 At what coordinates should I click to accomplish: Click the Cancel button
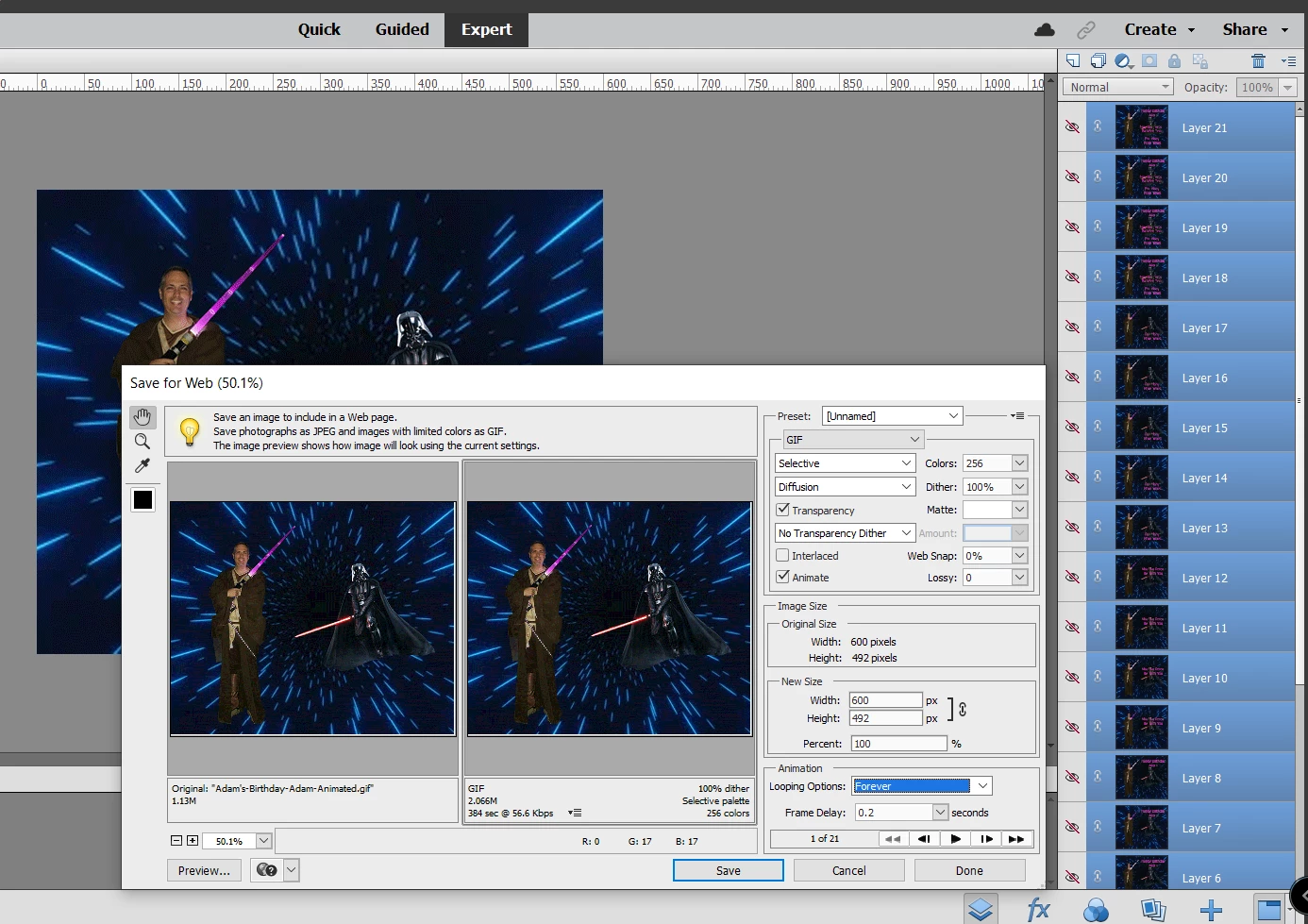[x=849, y=870]
